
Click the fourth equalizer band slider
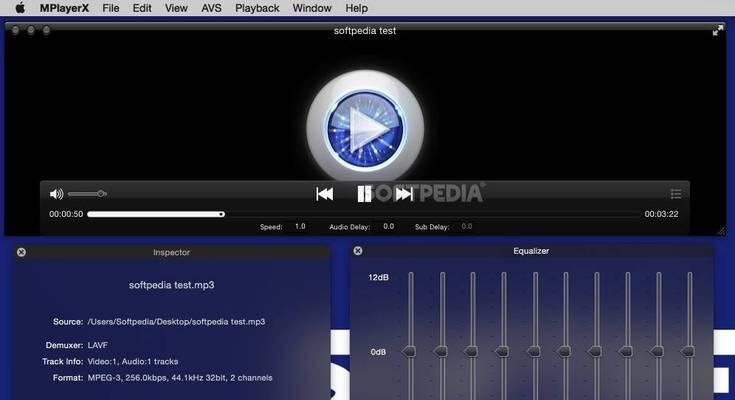click(503, 336)
